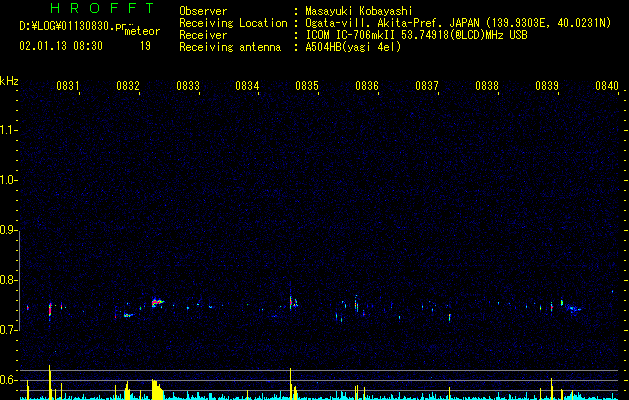Viewport: 629px width, 400px height.
Task: Select the Ogata-vill. Akita-Pref. JAPAN location text
Action: point(458,23)
